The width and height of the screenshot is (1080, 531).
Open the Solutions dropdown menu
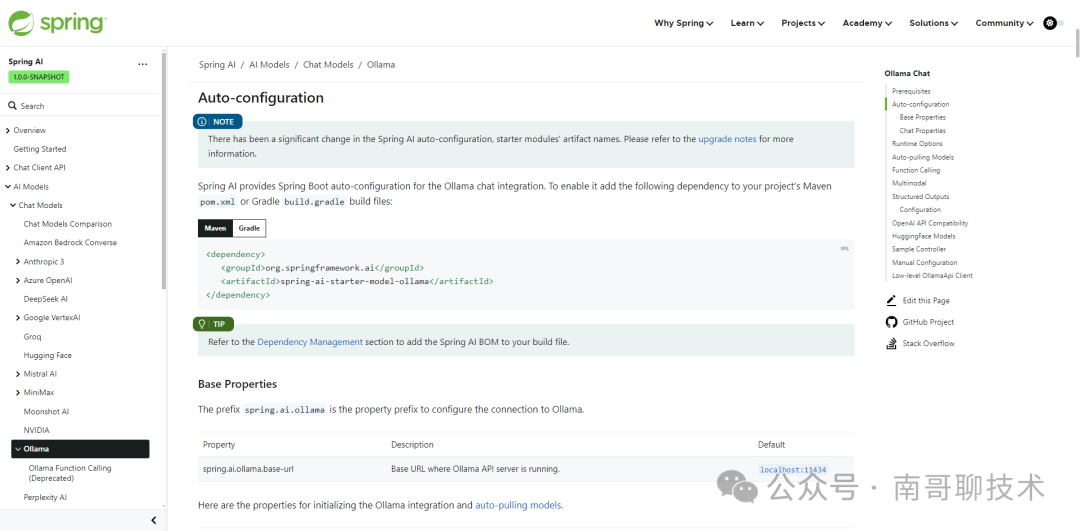933,23
